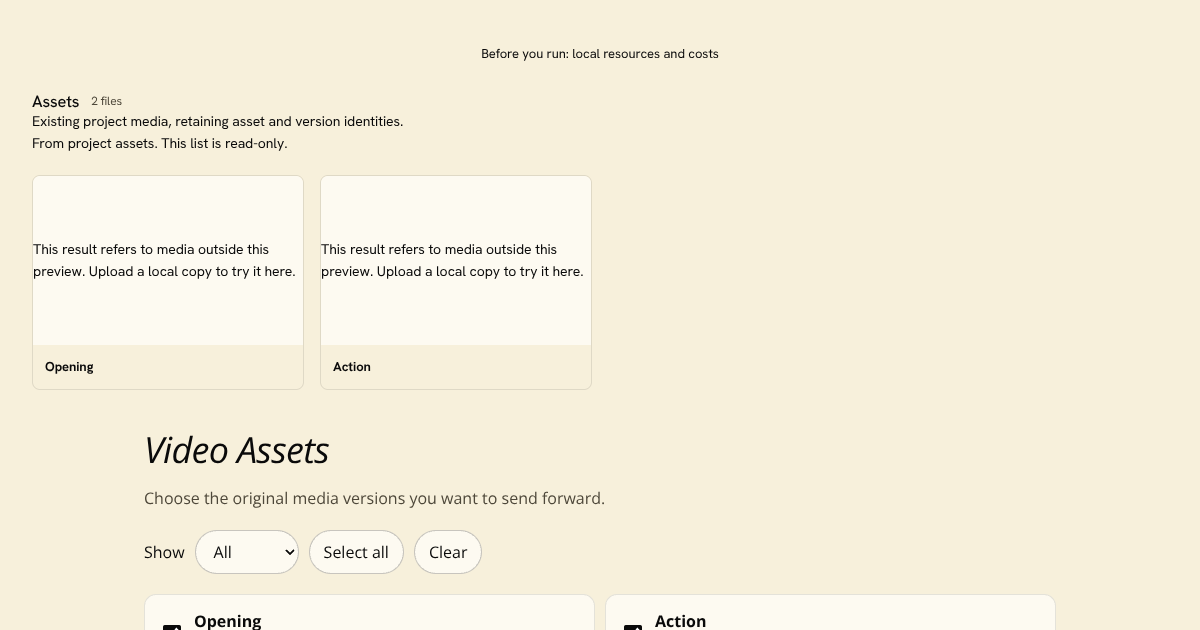Click the Clear button
Screen dimensions: 1200x630
click(448, 552)
